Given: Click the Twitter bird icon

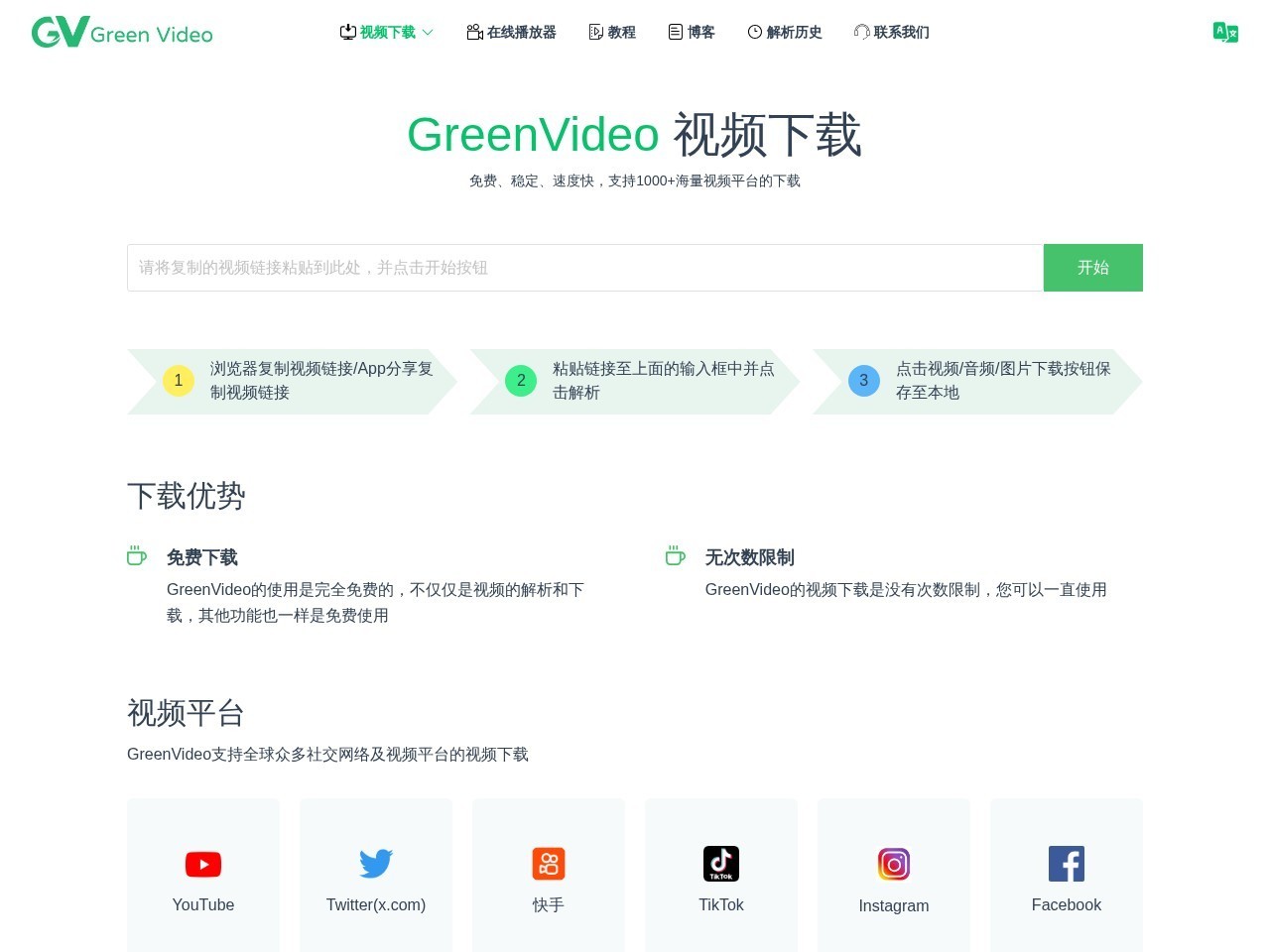Looking at the screenshot, I should click(376, 864).
